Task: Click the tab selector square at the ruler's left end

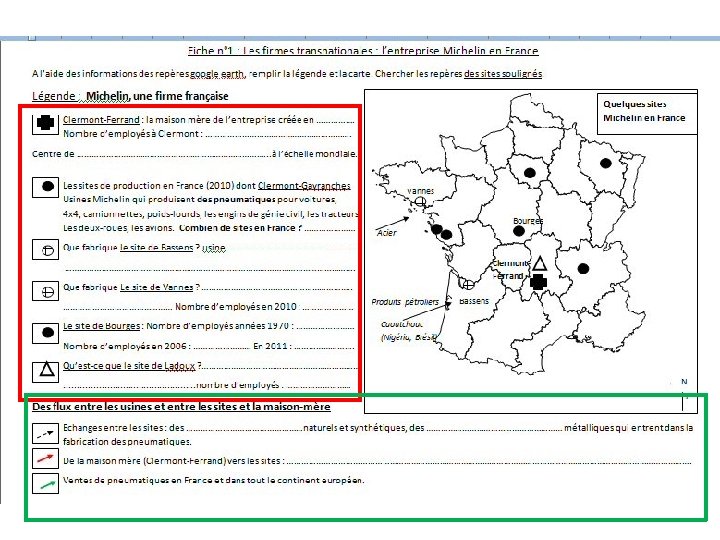Action: pos(32,38)
